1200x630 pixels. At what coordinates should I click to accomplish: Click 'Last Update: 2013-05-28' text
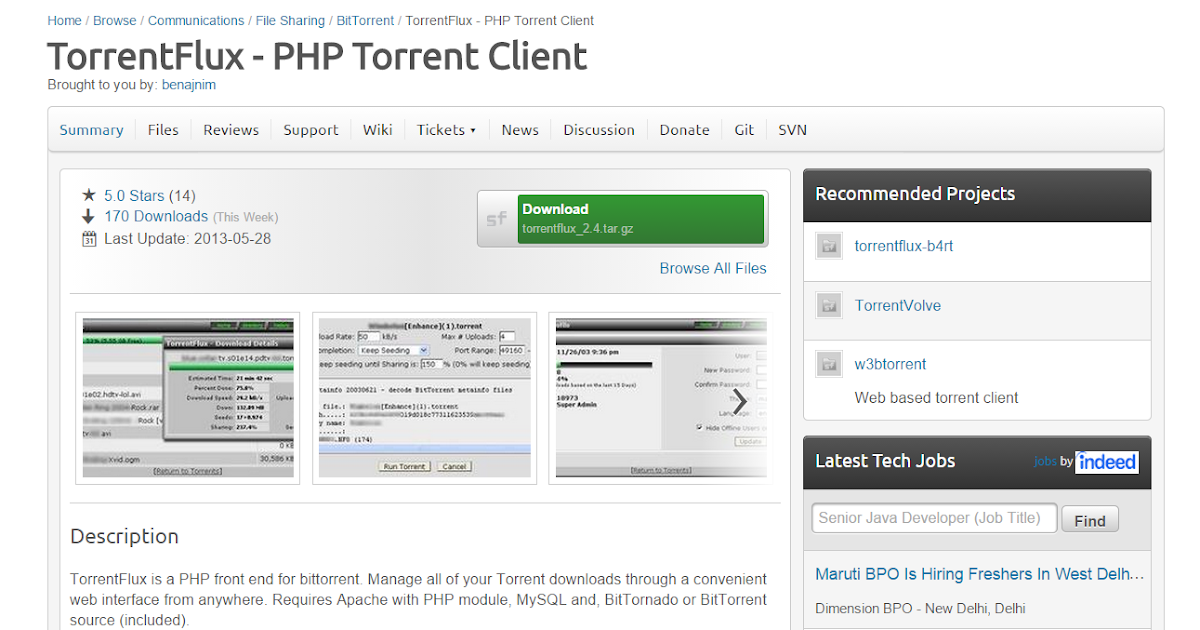[x=187, y=239]
